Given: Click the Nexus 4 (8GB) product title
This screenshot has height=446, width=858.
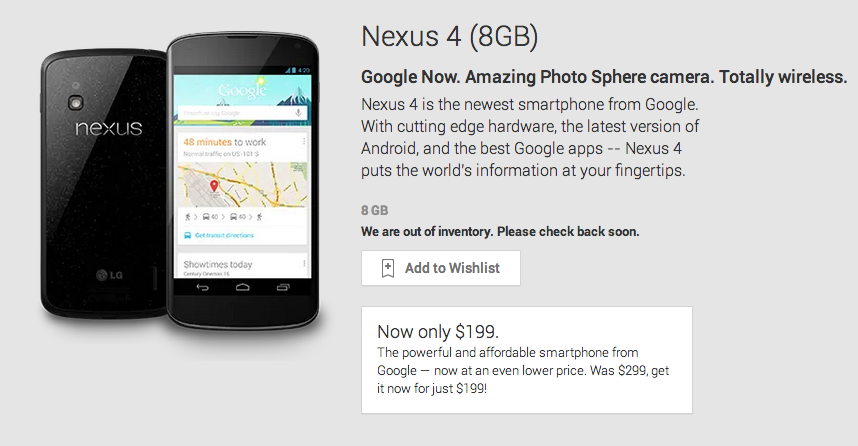Looking at the screenshot, I should (449, 36).
